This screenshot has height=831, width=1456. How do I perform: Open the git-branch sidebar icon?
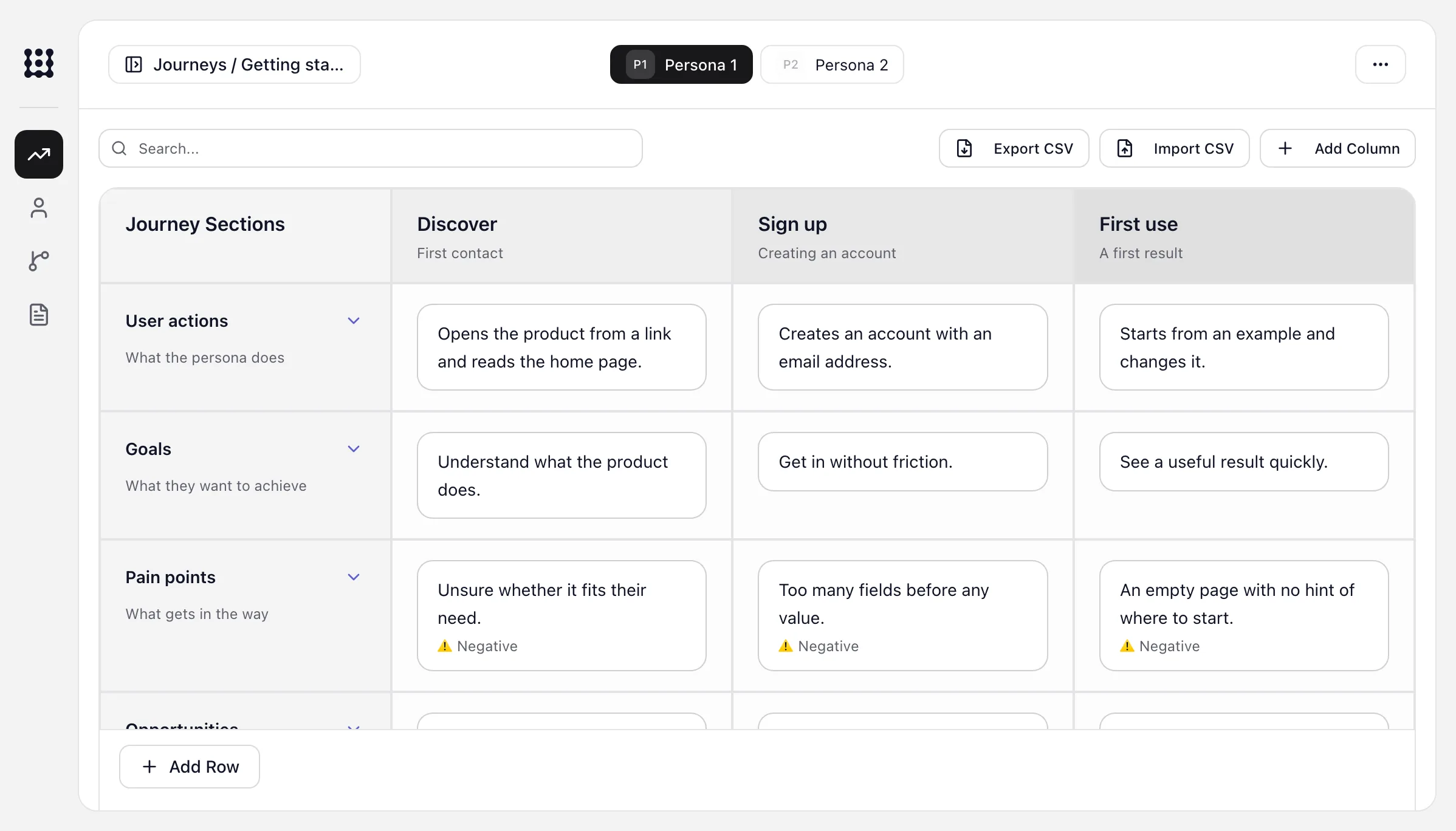[39, 261]
